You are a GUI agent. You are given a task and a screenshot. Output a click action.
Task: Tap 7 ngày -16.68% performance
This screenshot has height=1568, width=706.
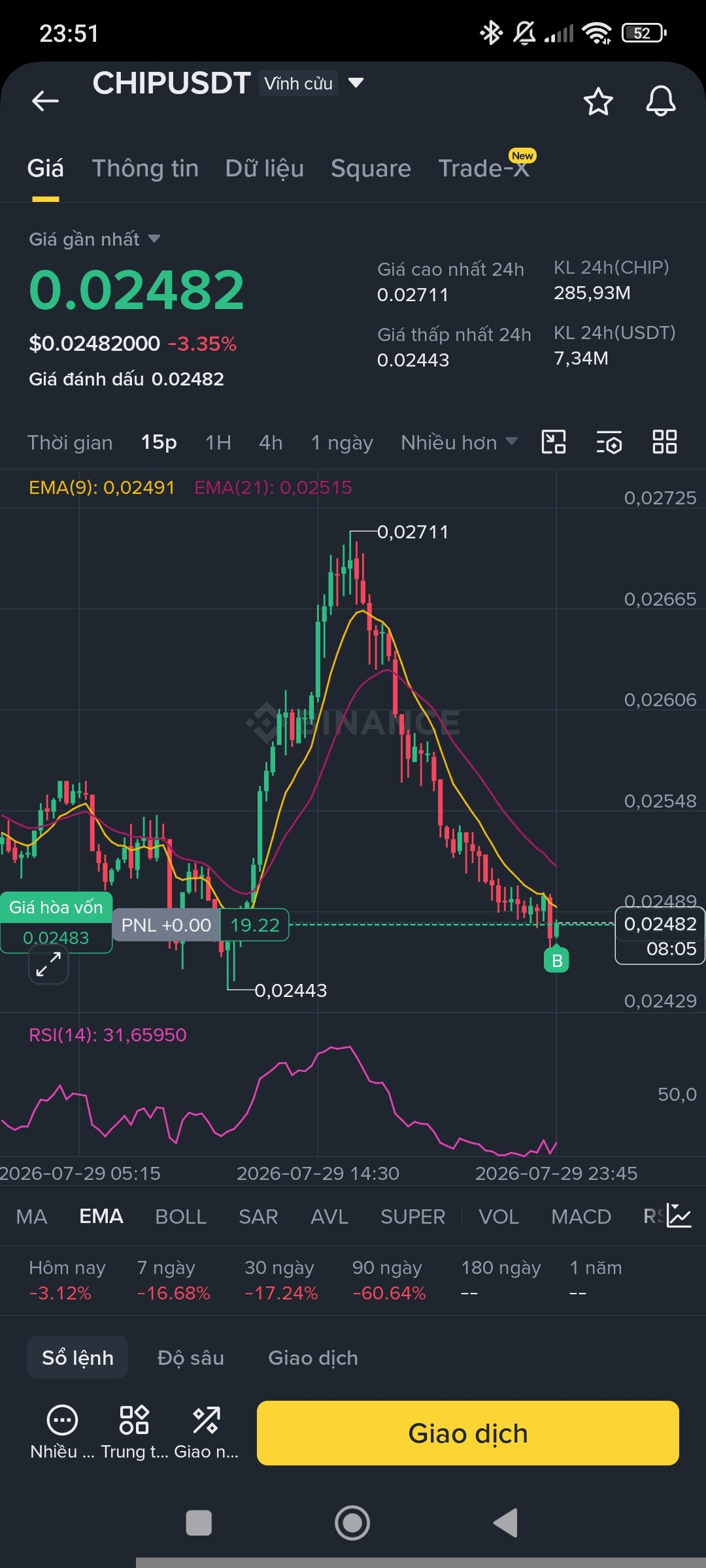tap(173, 1280)
